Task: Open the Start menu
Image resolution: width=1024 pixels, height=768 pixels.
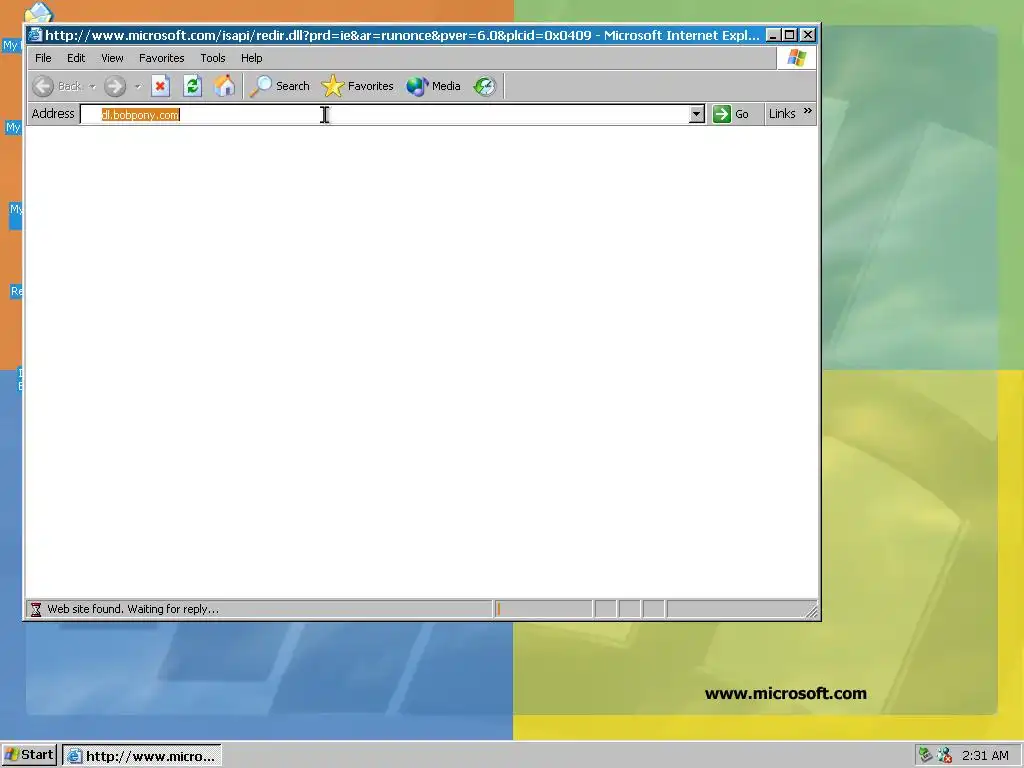Action: [x=29, y=755]
